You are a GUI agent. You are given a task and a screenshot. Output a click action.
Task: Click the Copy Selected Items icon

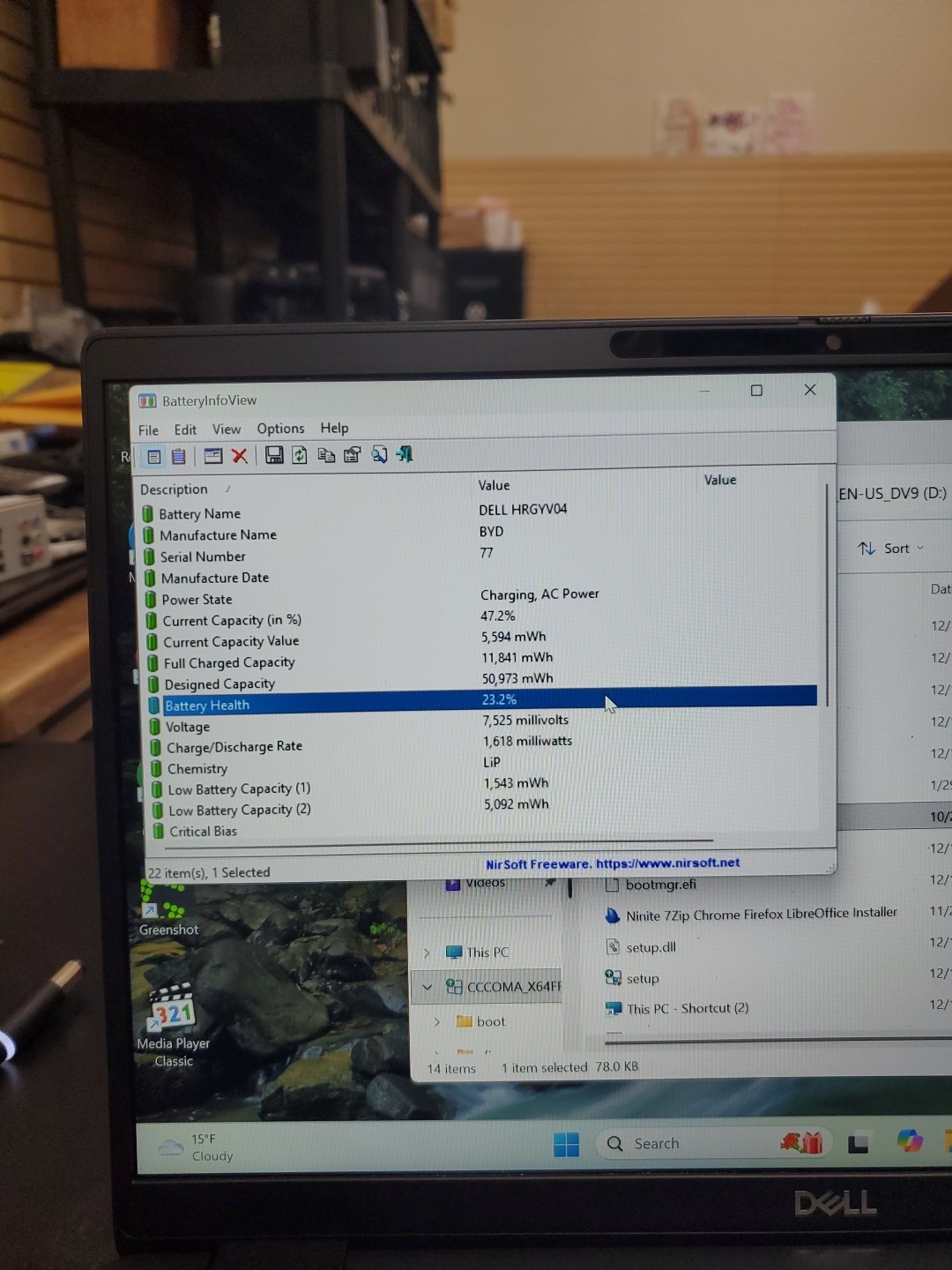[326, 455]
